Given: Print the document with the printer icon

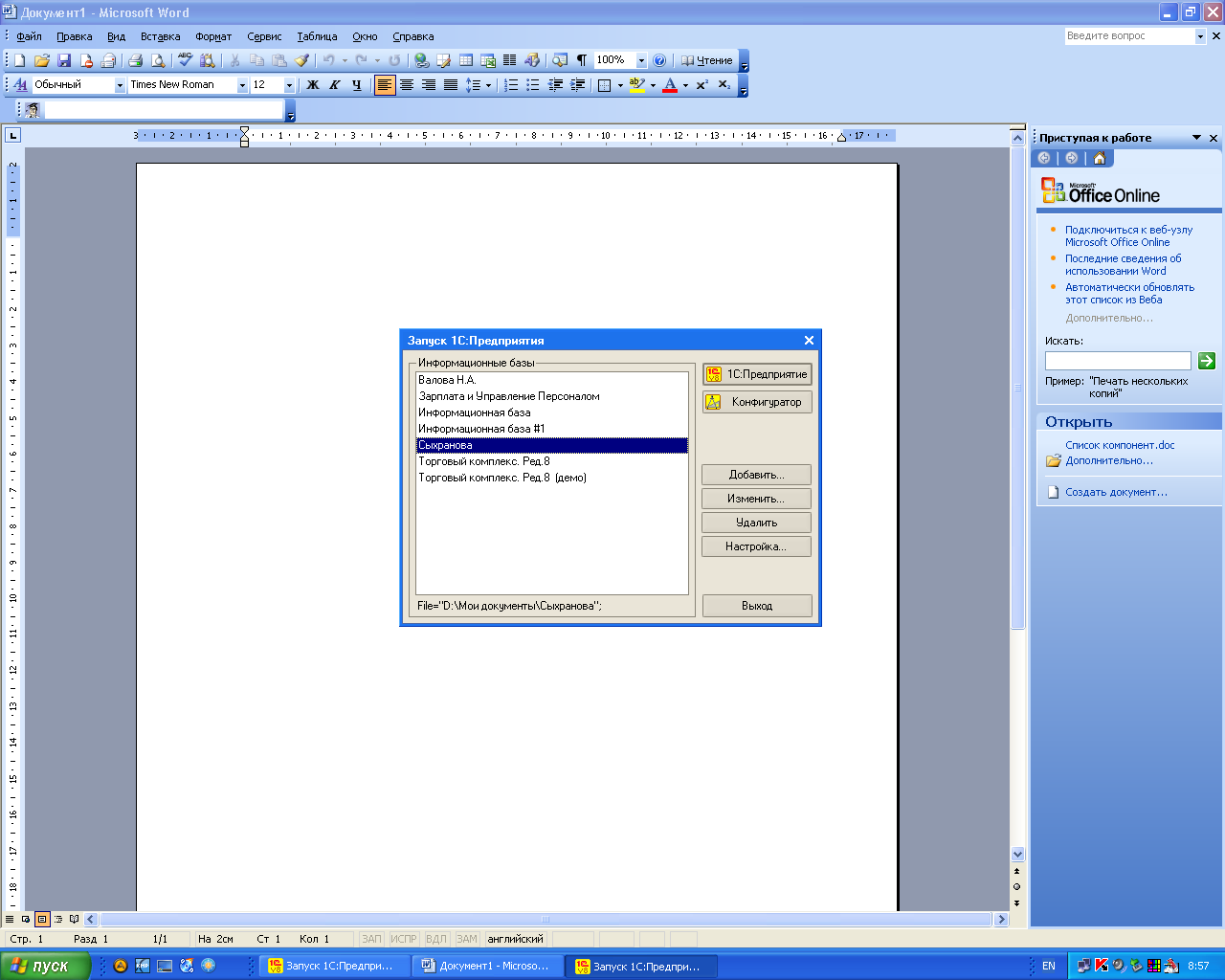Looking at the screenshot, I should click(x=135, y=60).
